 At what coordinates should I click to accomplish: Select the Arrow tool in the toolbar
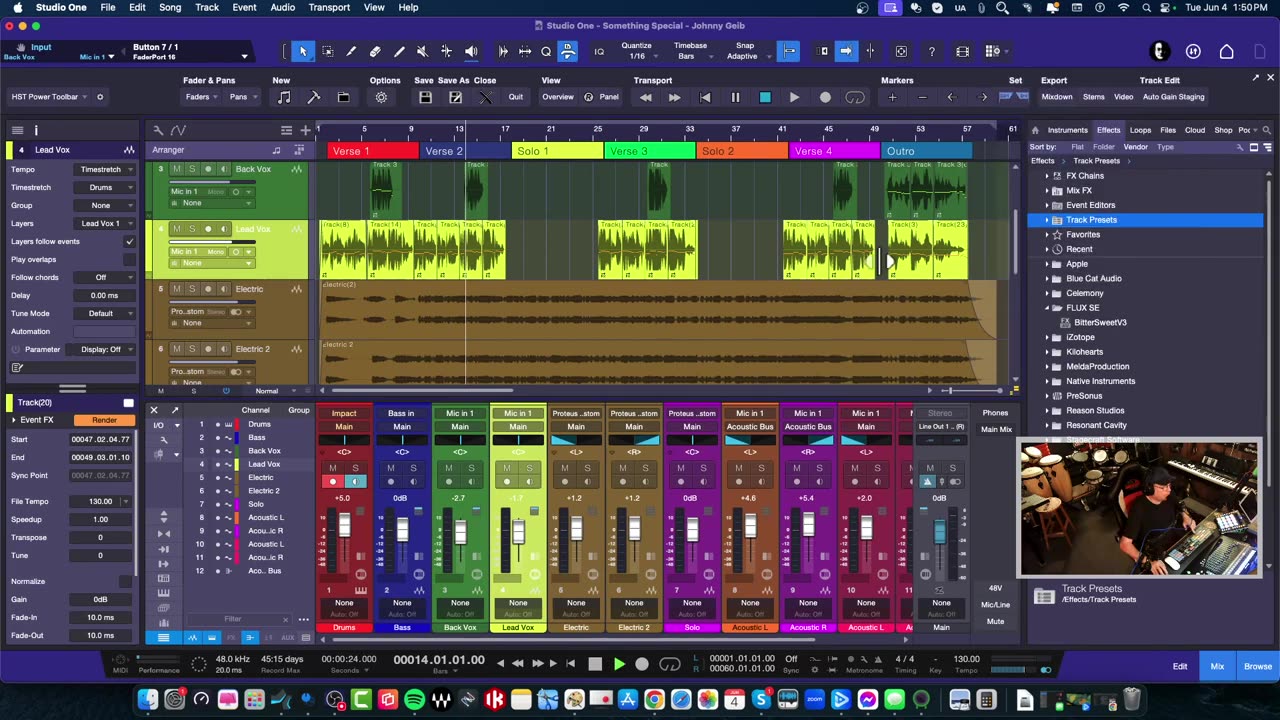point(303,51)
